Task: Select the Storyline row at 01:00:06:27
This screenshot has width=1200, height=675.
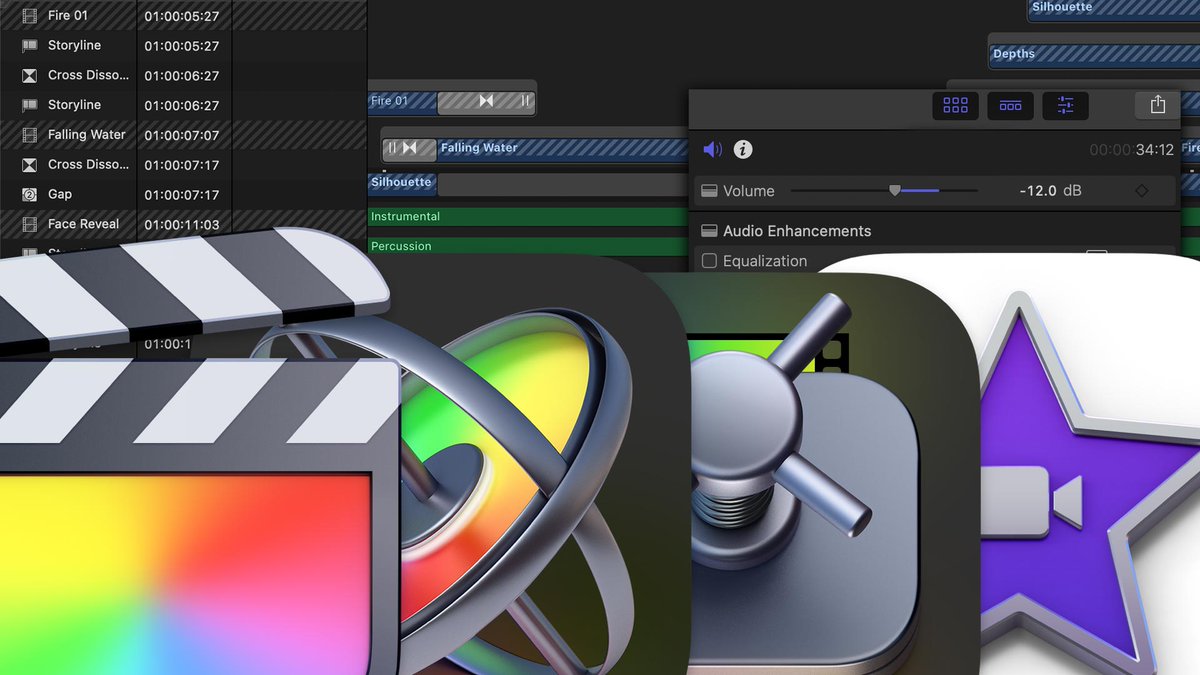Action: [x=183, y=105]
